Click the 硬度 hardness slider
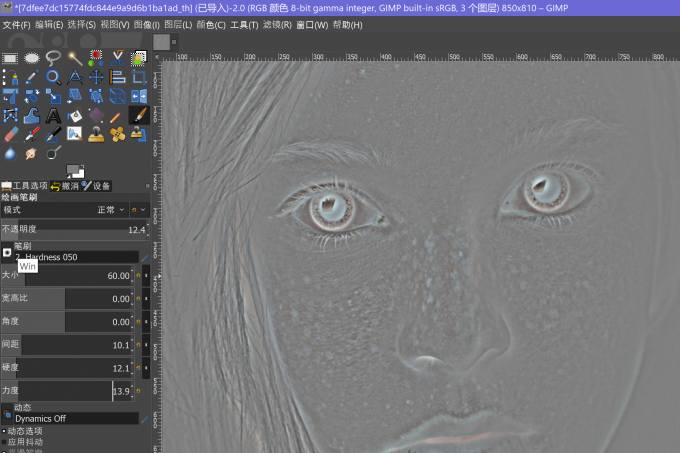Viewport: 680px width, 453px height. click(x=67, y=368)
